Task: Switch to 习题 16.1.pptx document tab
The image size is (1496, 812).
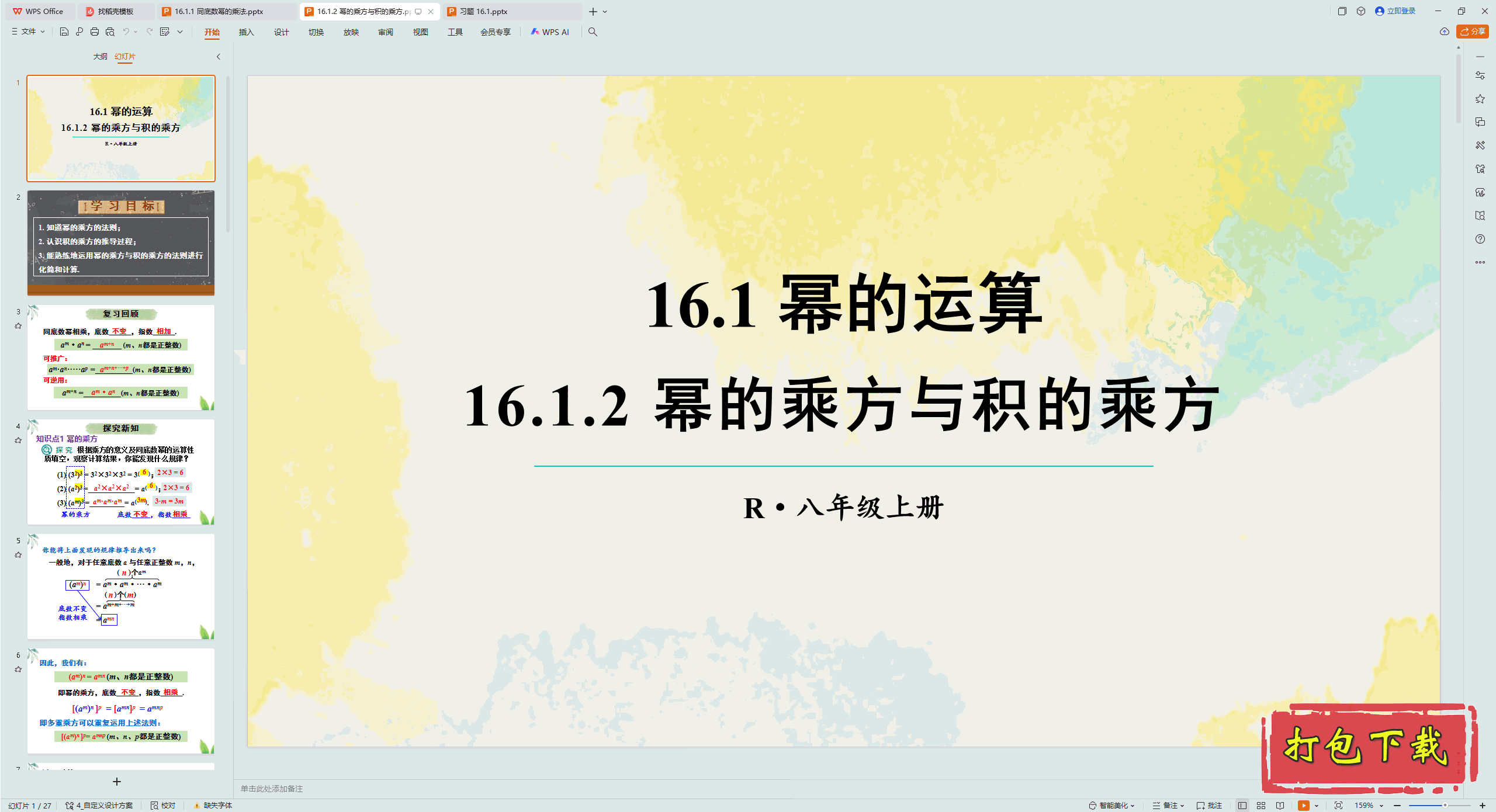Action: pyautogui.click(x=484, y=11)
